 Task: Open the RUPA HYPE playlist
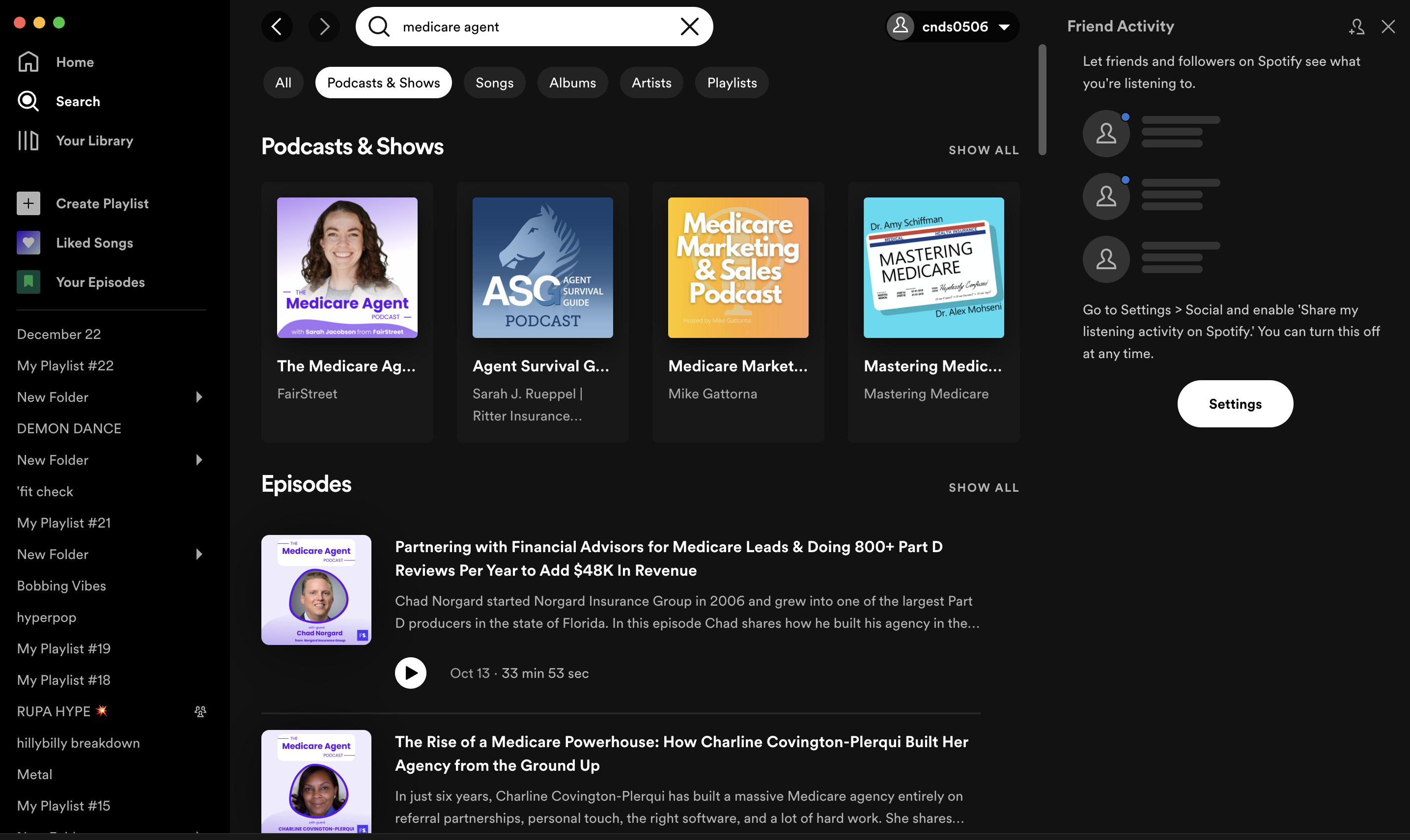tap(62, 711)
